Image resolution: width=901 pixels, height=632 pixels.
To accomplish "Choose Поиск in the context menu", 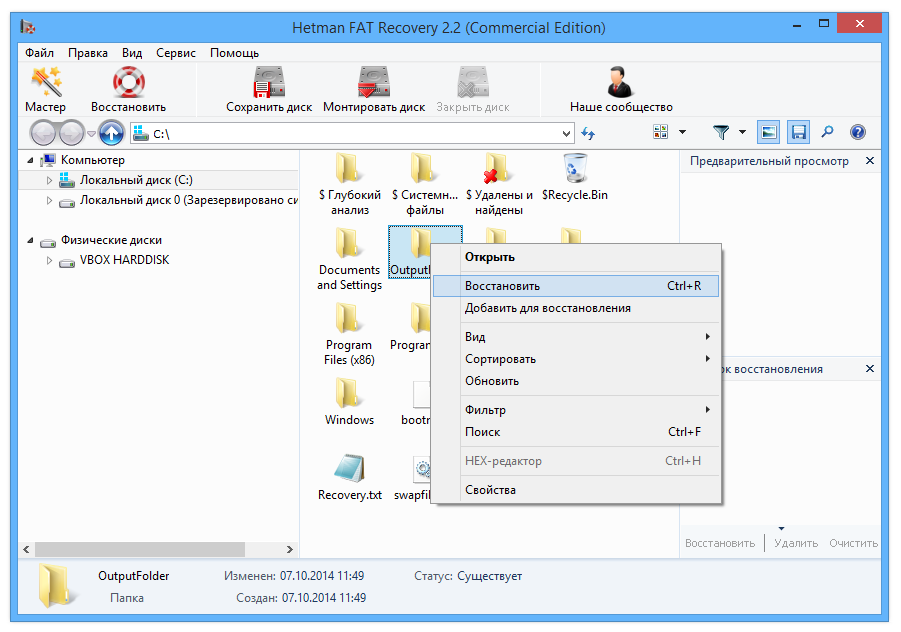I will coord(575,431).
